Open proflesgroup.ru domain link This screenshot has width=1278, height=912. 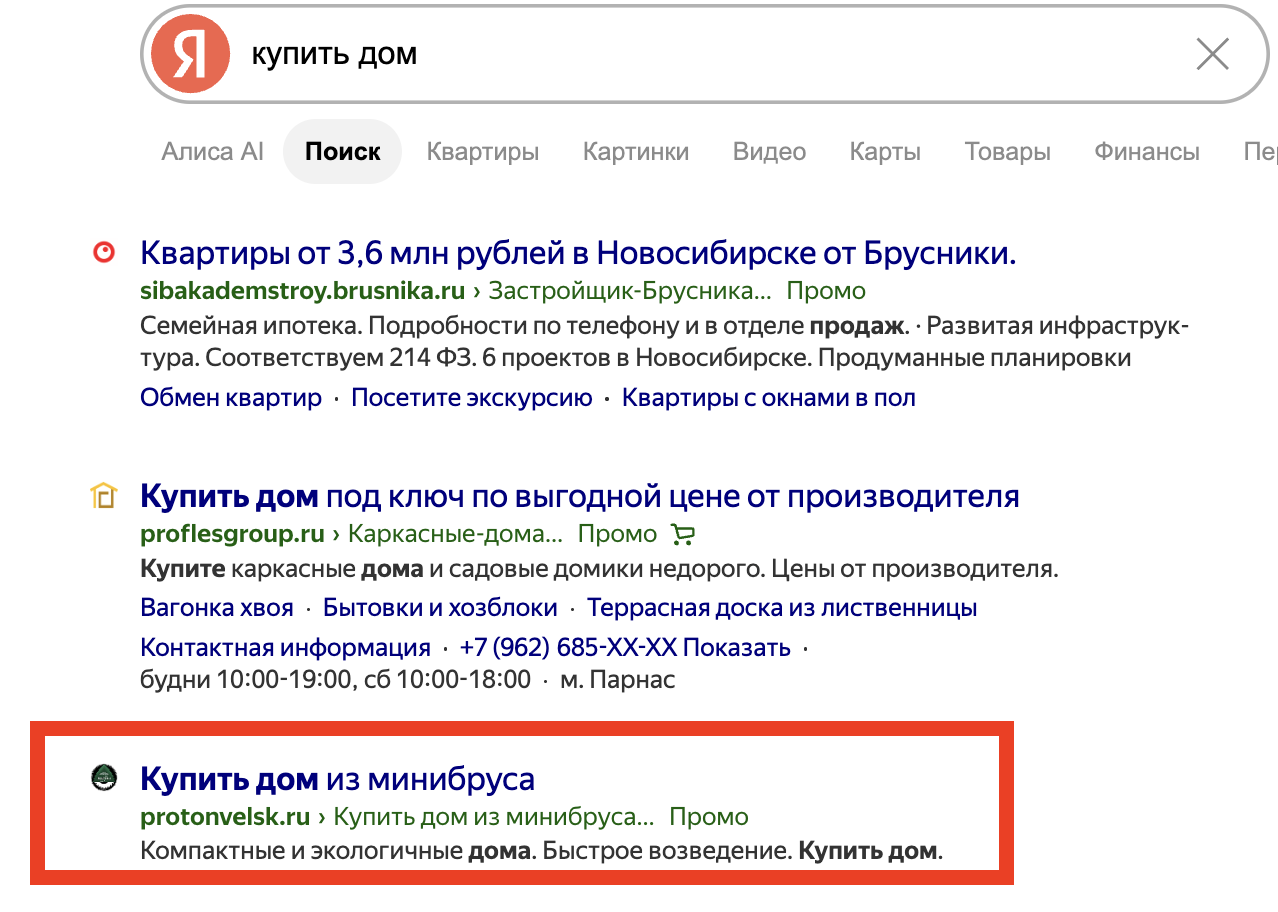click(x=232, y=533)
